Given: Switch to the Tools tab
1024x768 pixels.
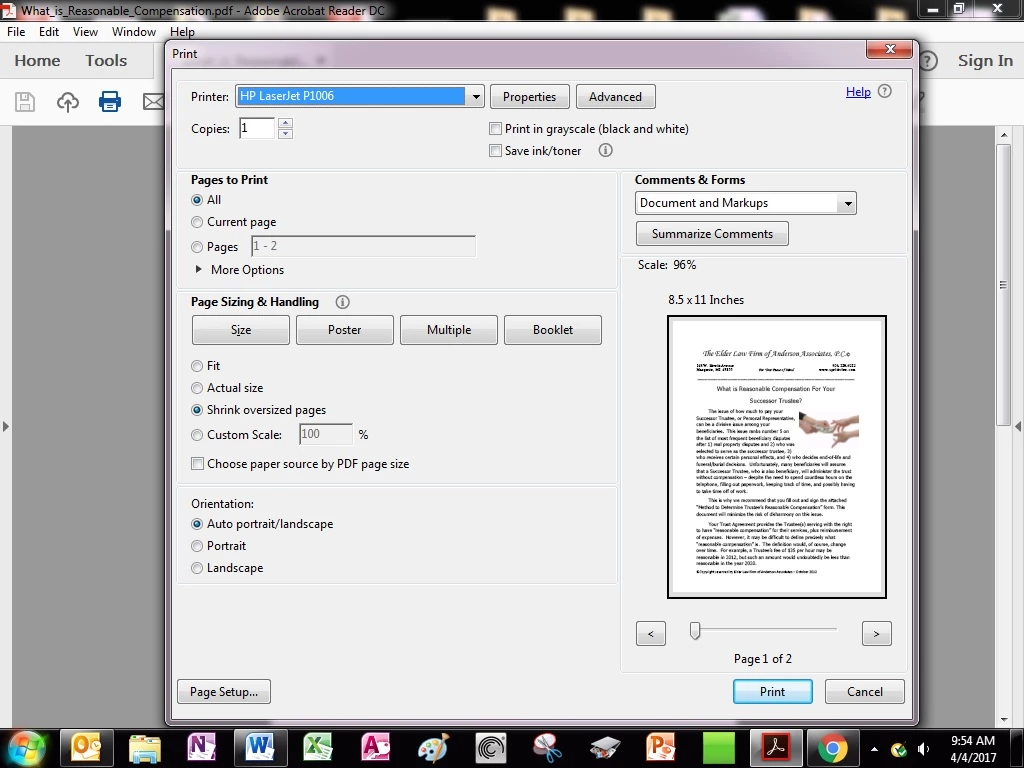Looking at the screenshot, I should point(106,61).
